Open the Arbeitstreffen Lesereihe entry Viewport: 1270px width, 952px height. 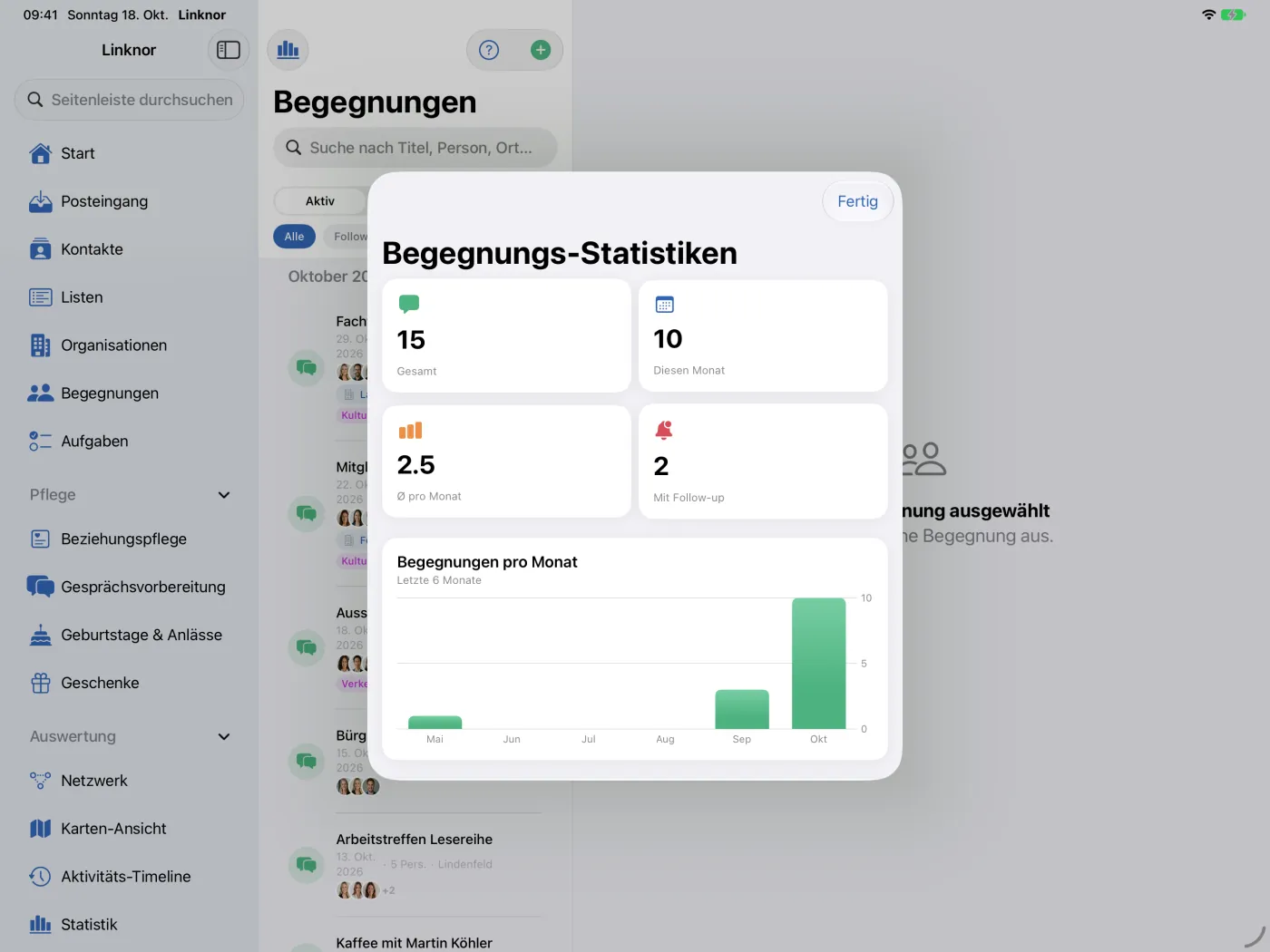pos(415,865)
